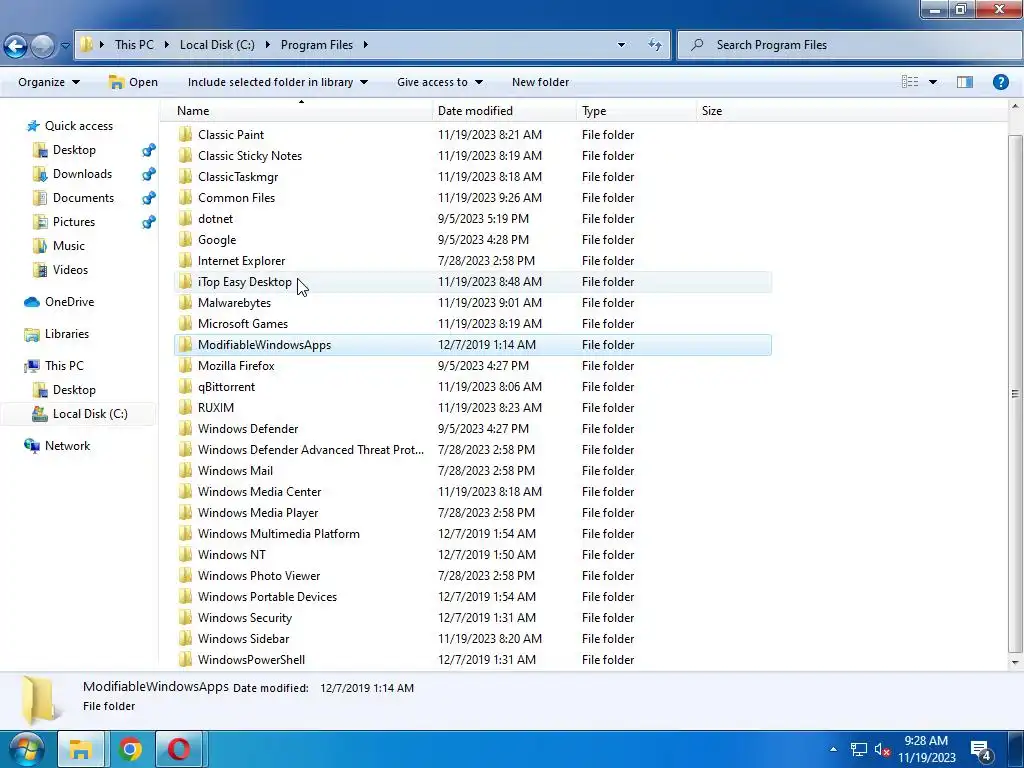Open the Organize menu
Screen dimensions: 1024x768
[x=49, y=82]
